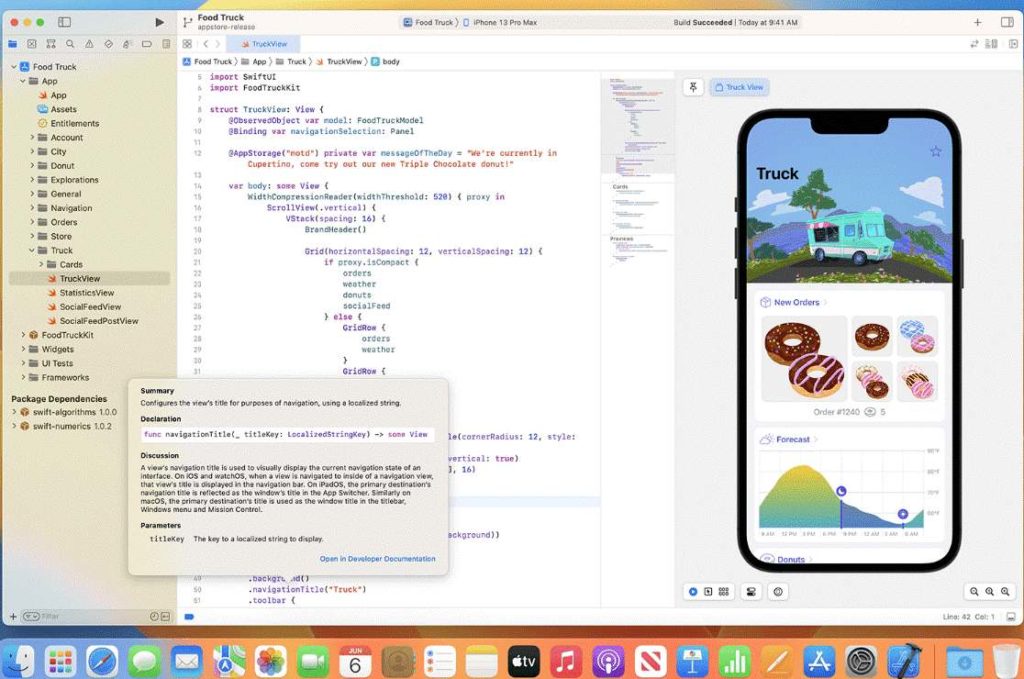Pin the preview with the pin button
The width and height of the screenshot is (1024, 679).
tap(693, 87)
